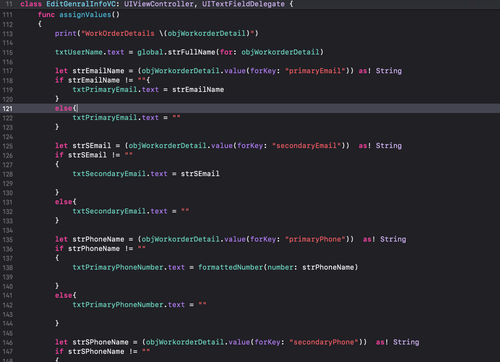Click UITextFieldDelegate in the class declaration
The width and height of the screenshot is (500, 362).
click(243, 4)
